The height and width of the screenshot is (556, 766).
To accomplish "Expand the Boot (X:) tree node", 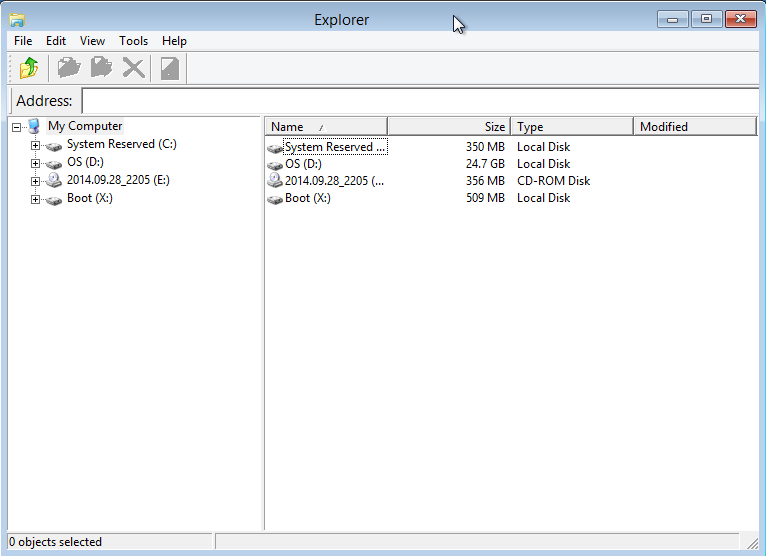I will [x=36, y=199].
